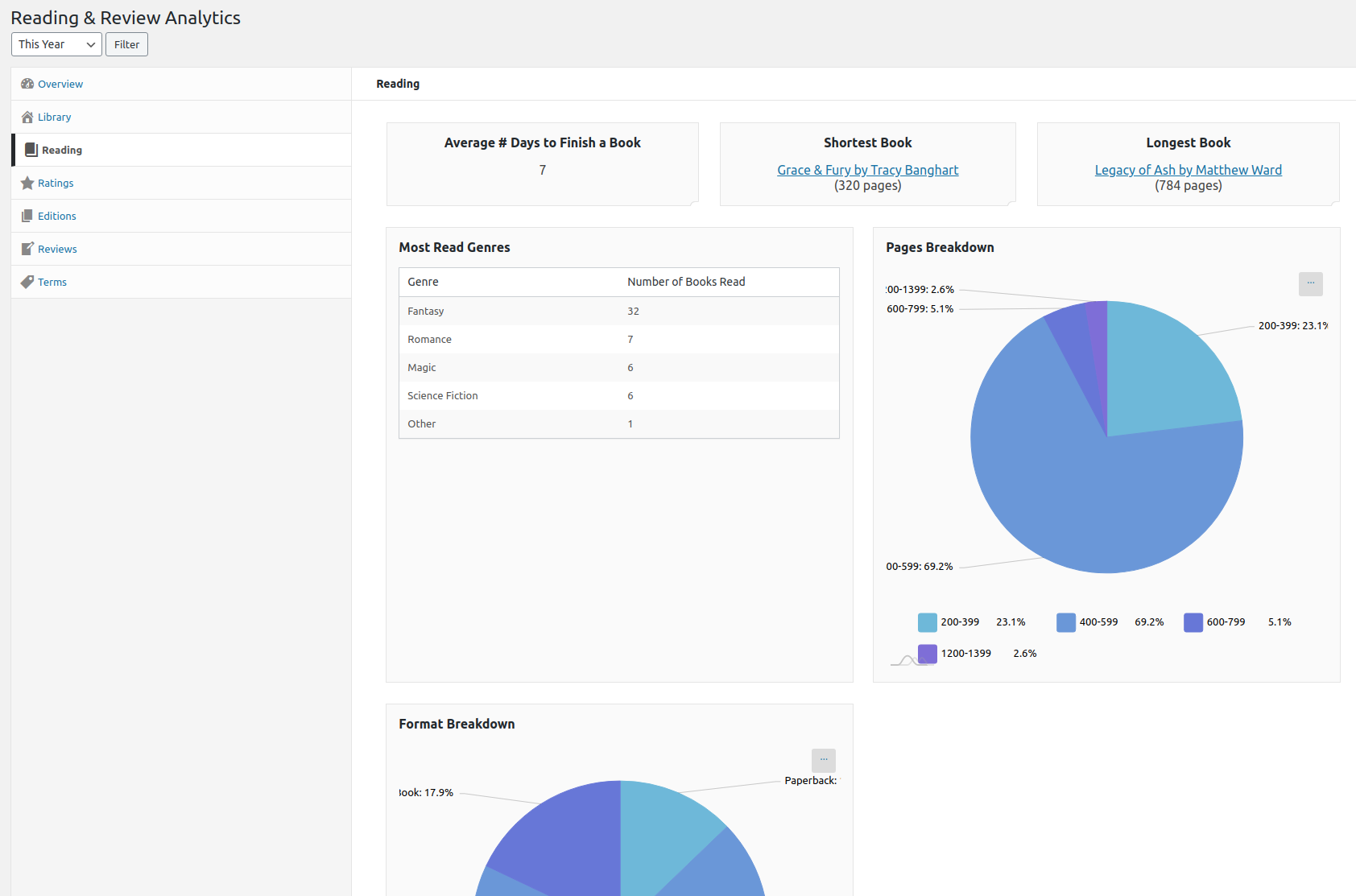Click the Paperback label on format chart
Viewport: 1356px width, 896px height.
[x=810, y=780]
